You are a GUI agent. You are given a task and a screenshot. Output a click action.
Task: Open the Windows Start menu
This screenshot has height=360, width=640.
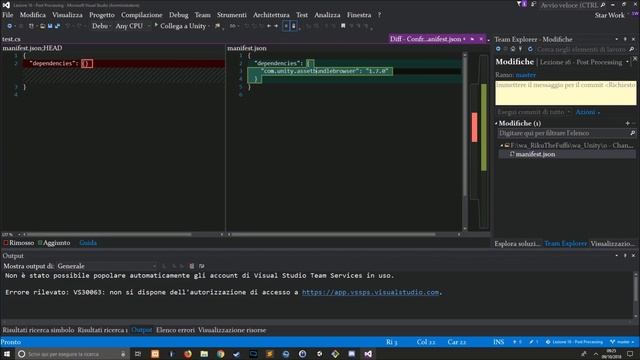point(7,354)
